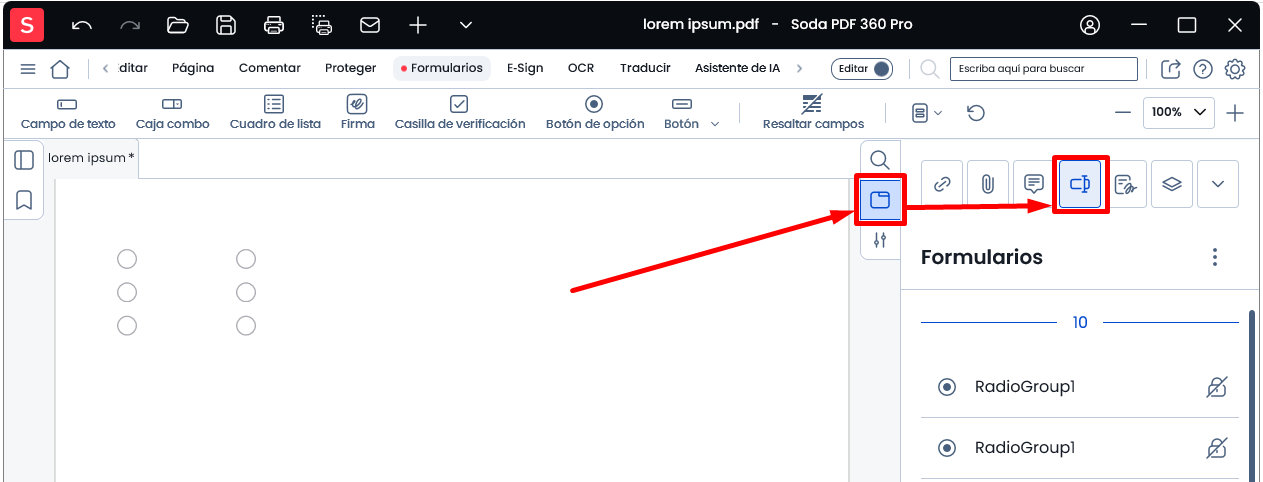This screenshot has height=482, width=1263.
Task: Insert a Caja combo field
Action: click(172, 113)
